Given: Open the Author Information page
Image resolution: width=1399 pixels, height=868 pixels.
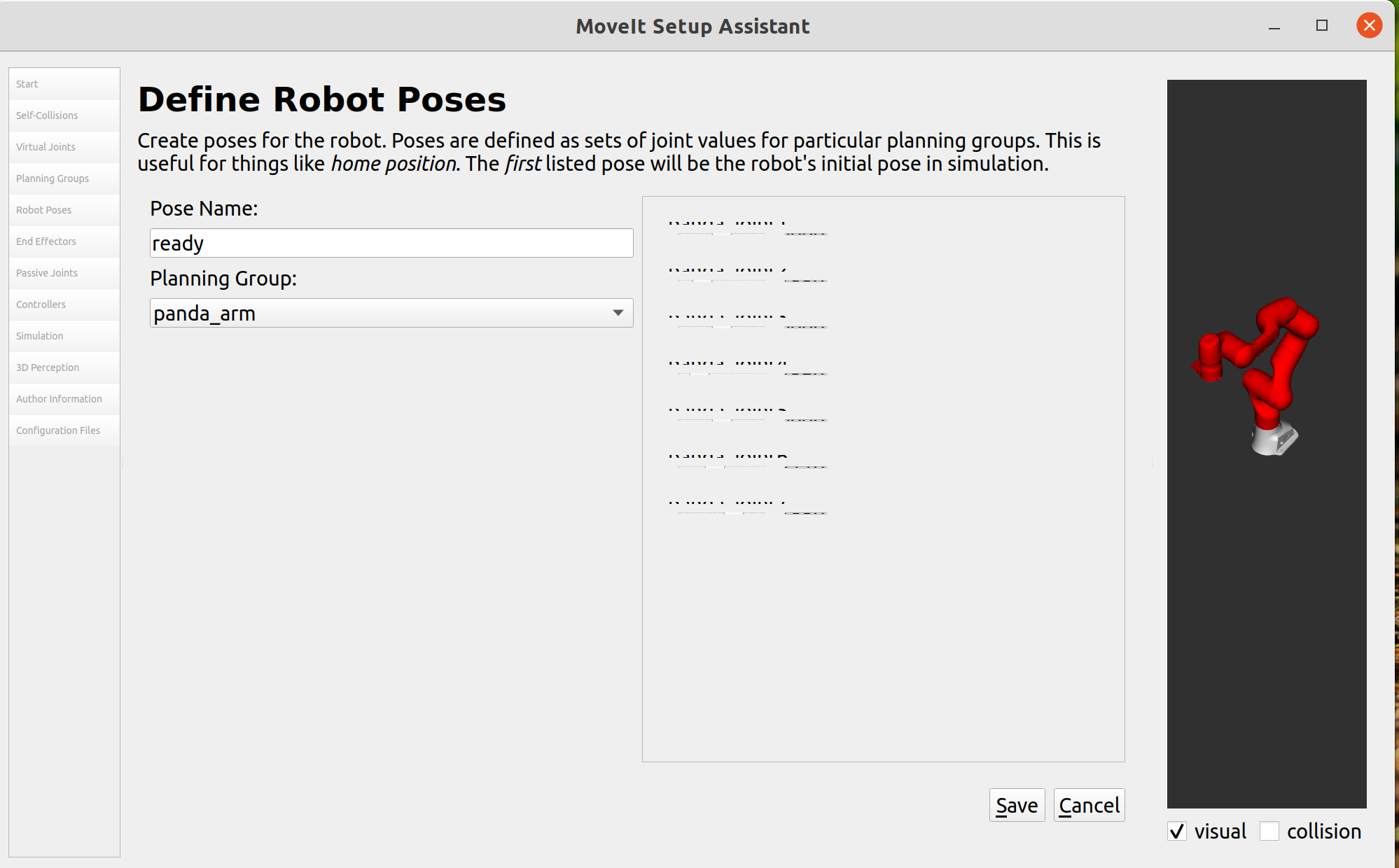Looking at the screenshot, I should click(64, 398).
